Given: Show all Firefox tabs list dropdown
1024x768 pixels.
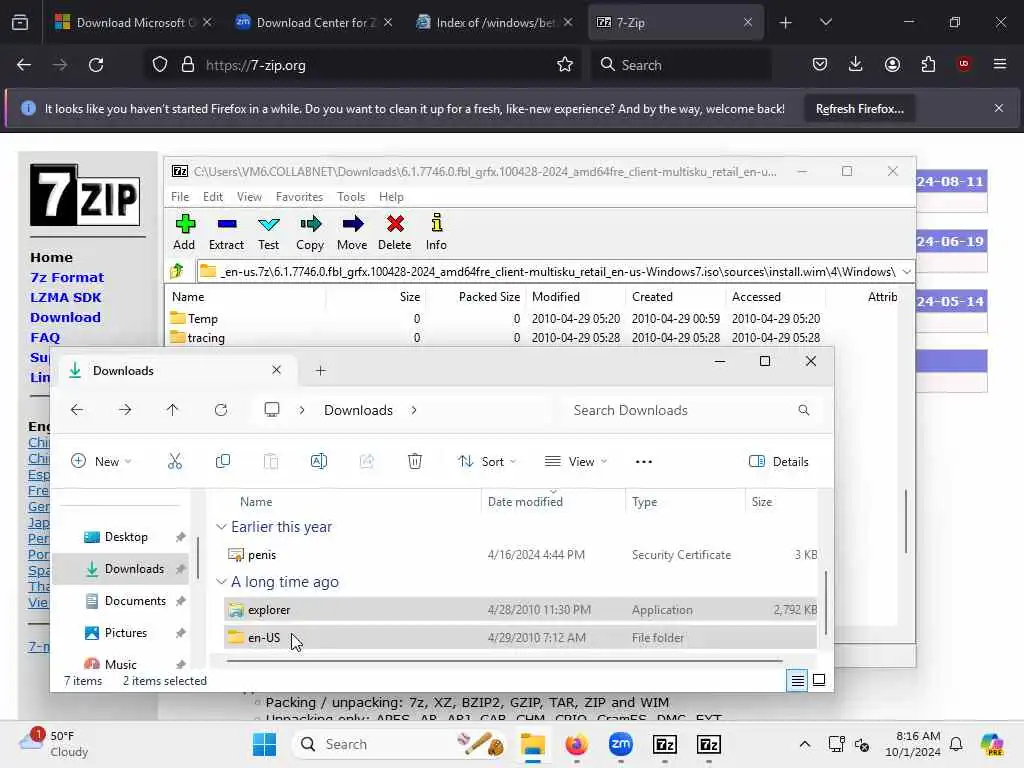Looking at the screenshot, I should point(825,22).
